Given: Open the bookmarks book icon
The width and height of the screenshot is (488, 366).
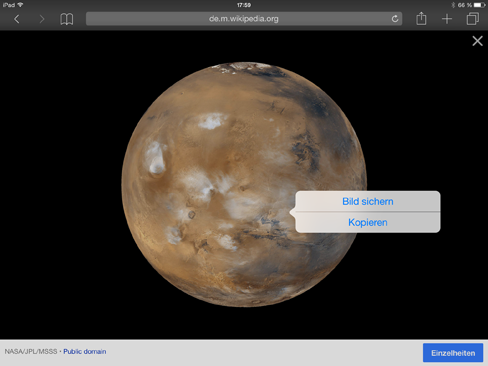Looking at the screenshot, I should point(67,19).
